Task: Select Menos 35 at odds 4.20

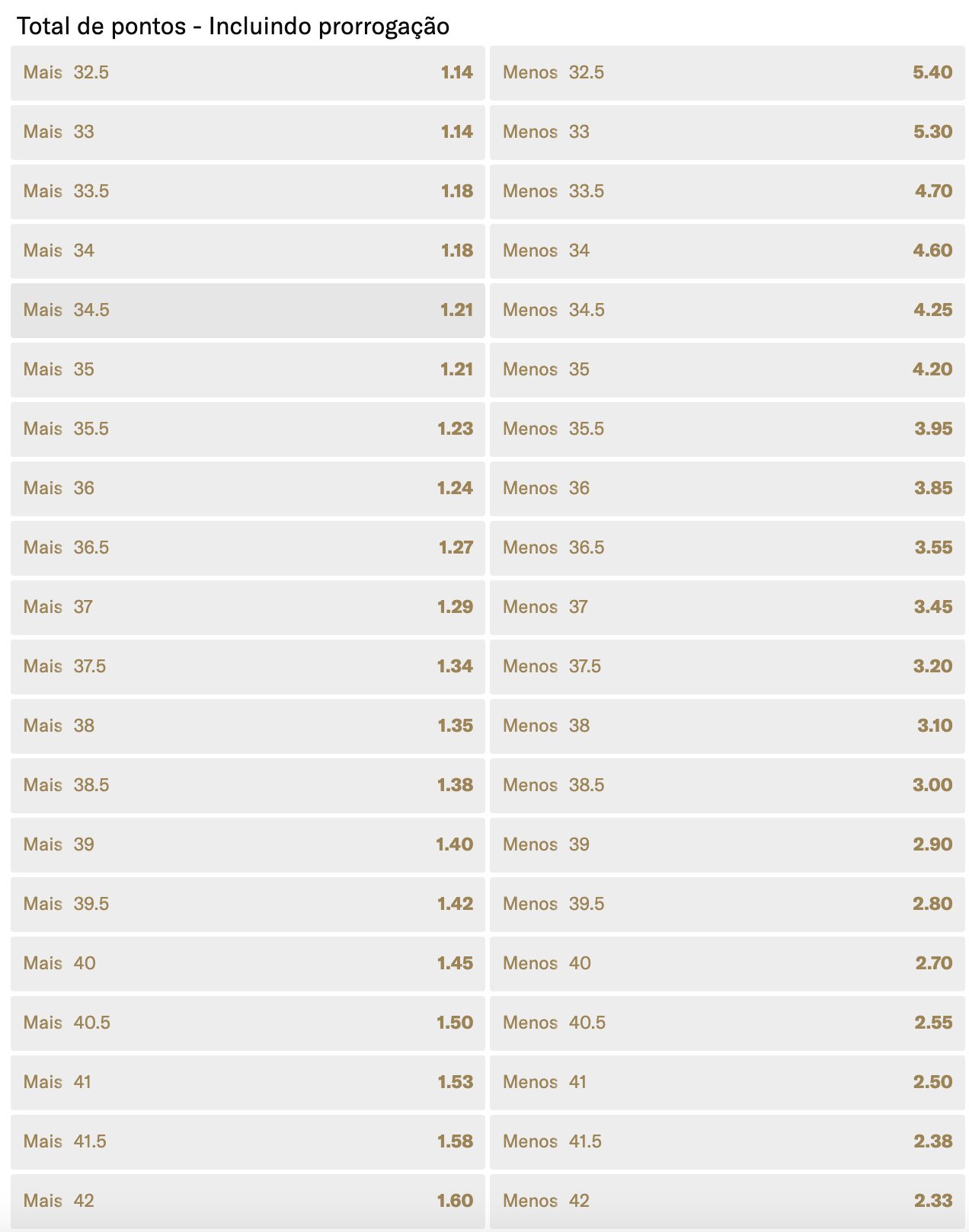Action: [x=728, y=370]
